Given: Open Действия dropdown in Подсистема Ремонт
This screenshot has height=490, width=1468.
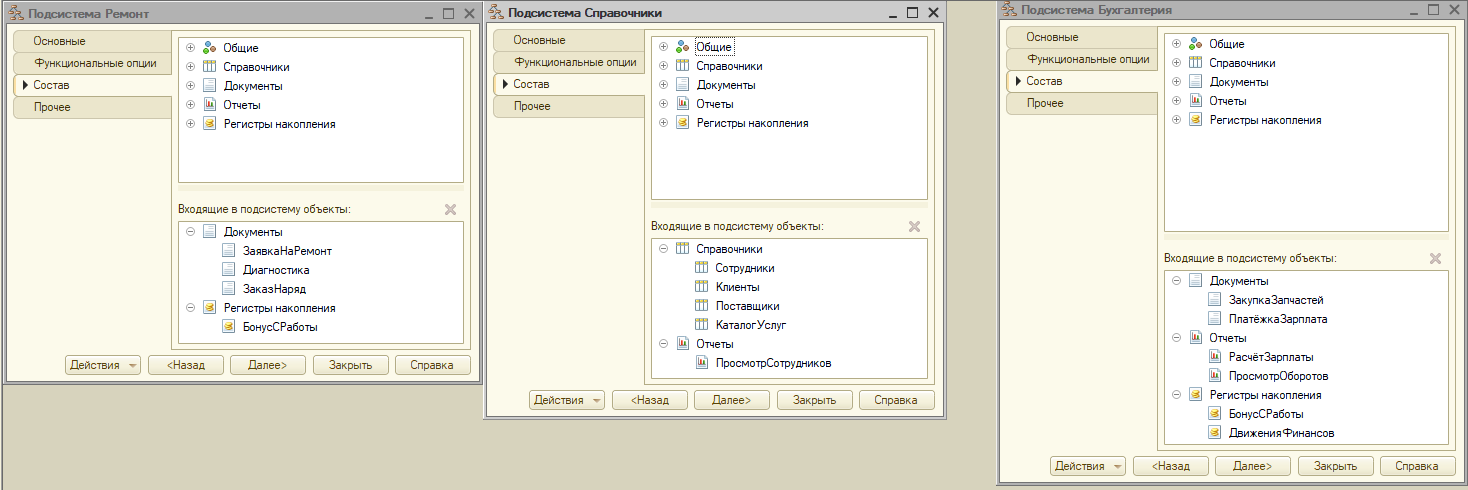Looking at the screenshot, I should (x=104, y=365).
